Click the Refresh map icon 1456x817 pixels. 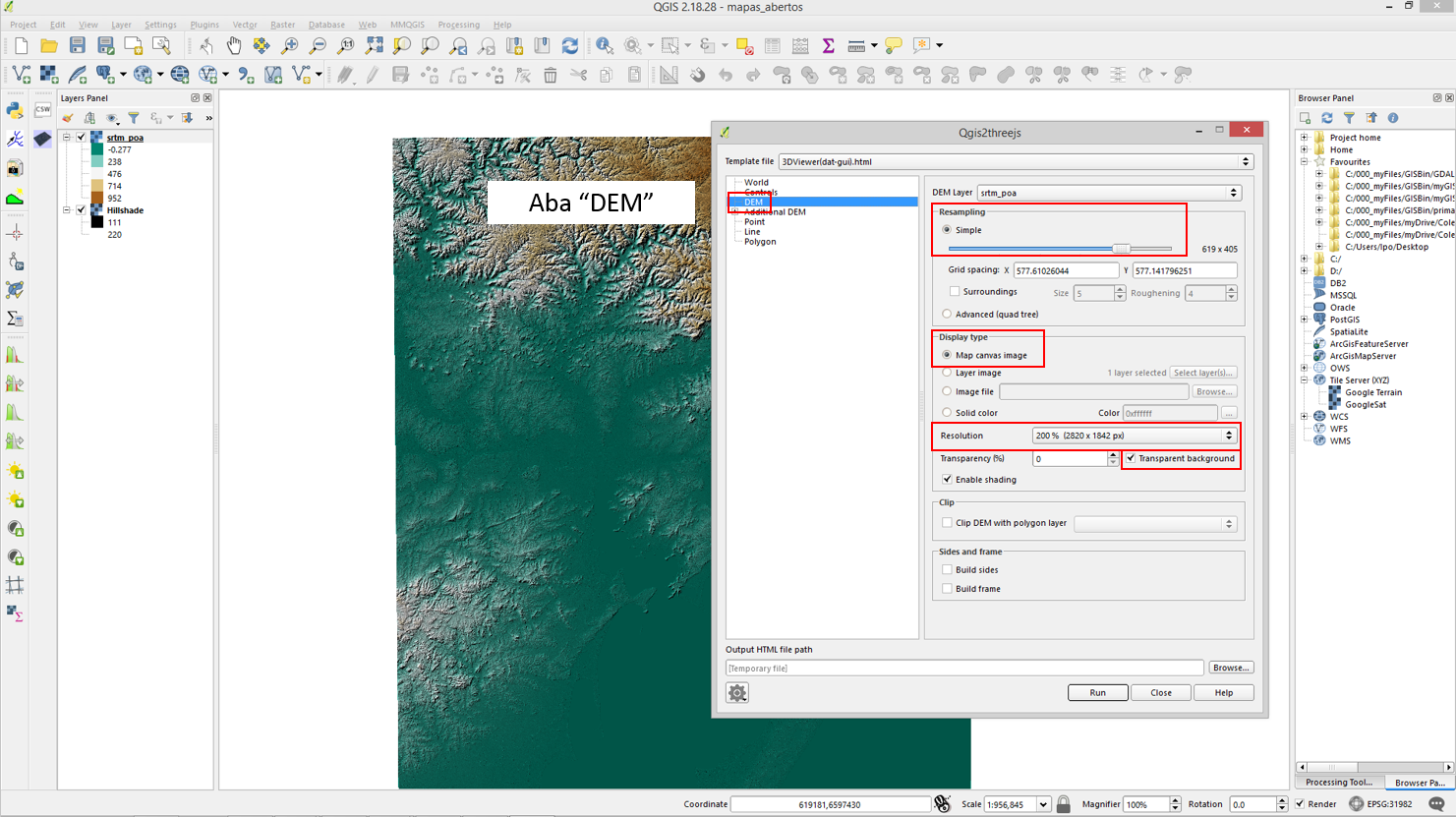[570, 45]
